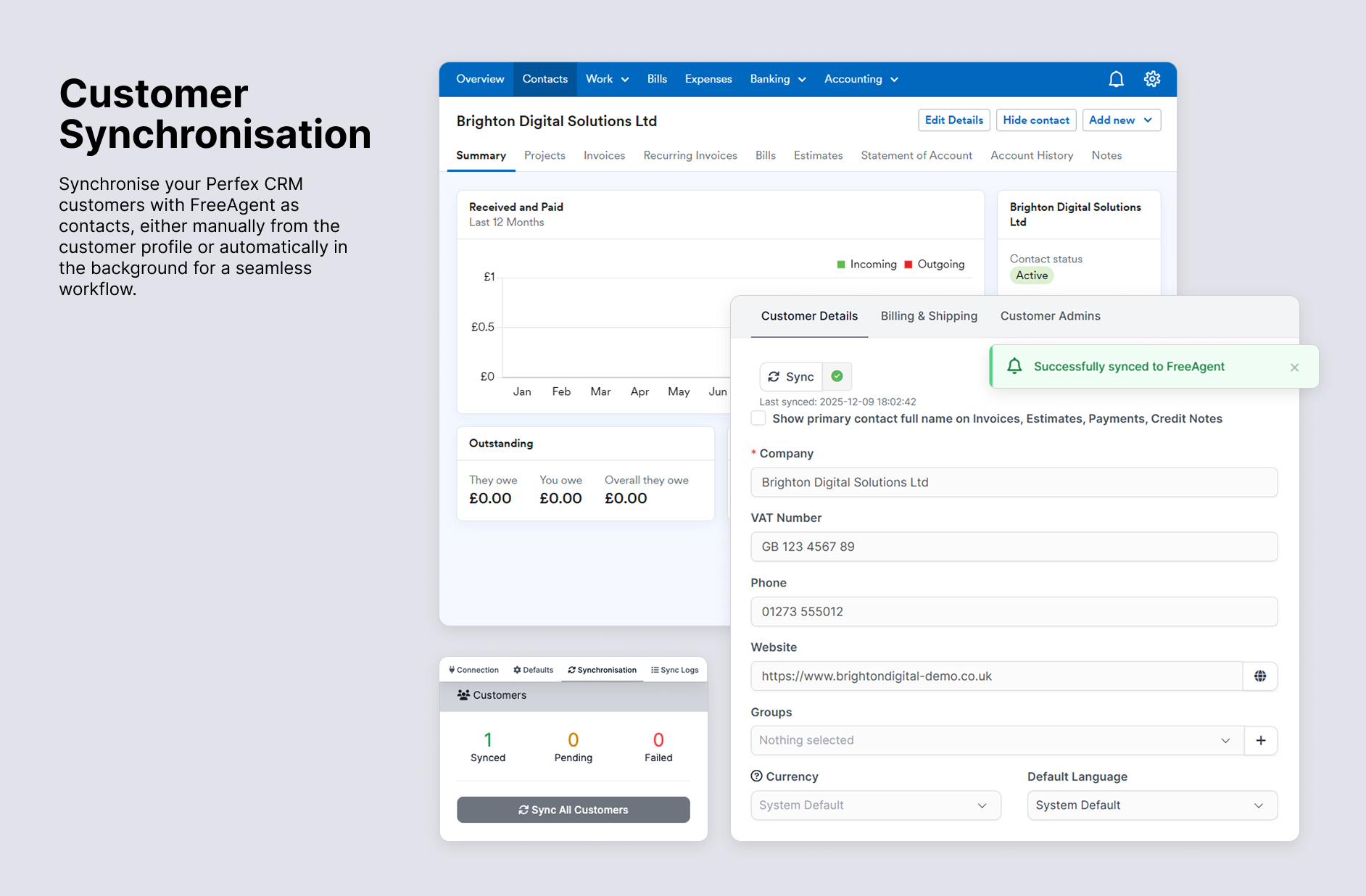Click the Customers group header icon
Viewport: 1366px width, 896px height.
tap(464, 694)
